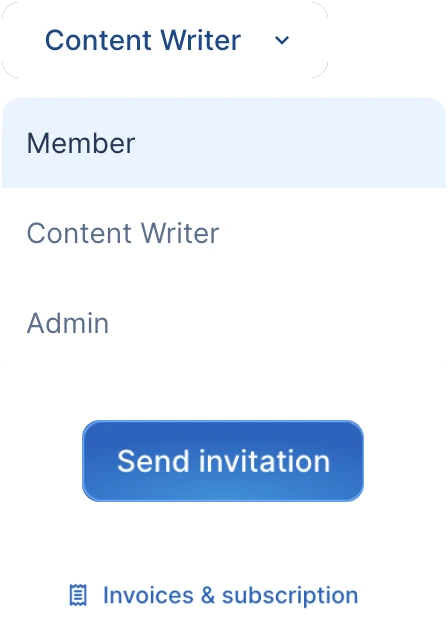448x628 pixels.
Task: Select the highlighted Member entry
Action: click(224, 143)
